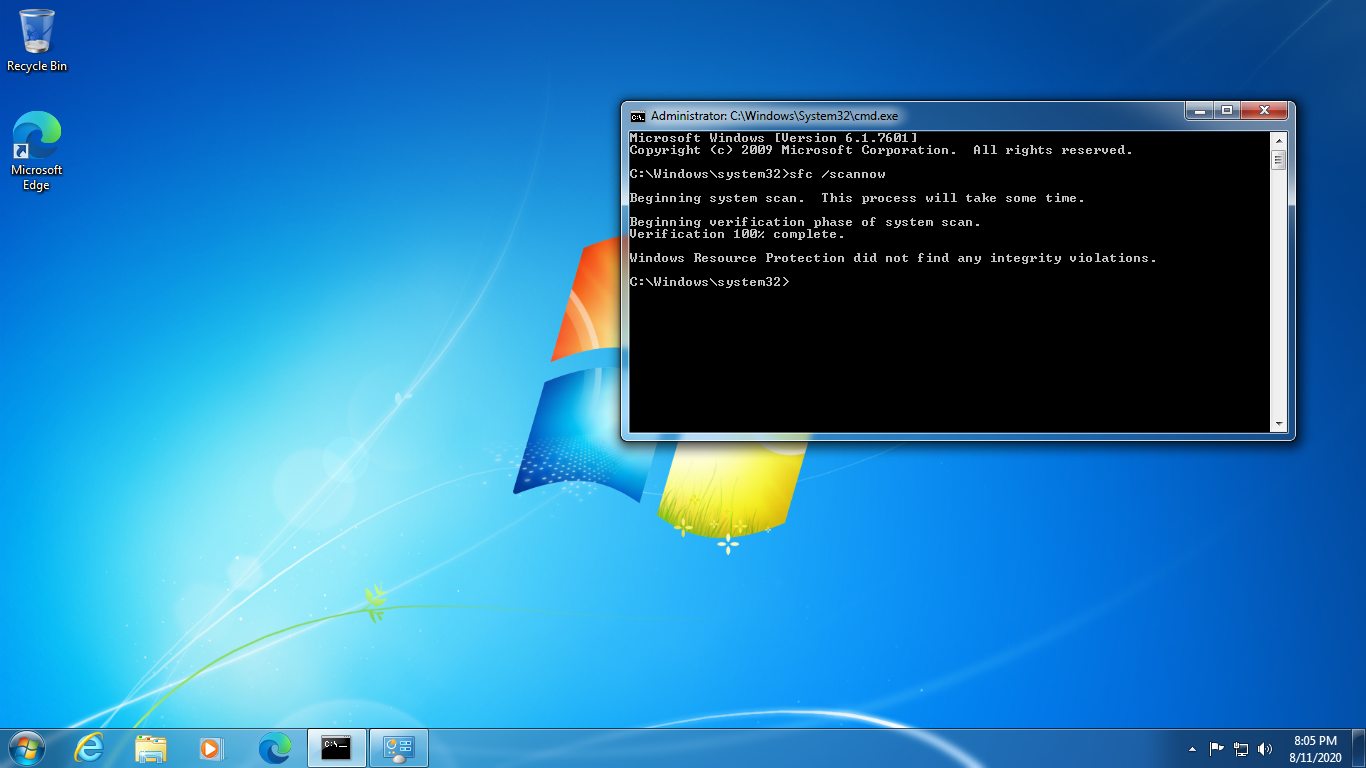The image size is (1366, 768).
Task: Open the cmd.exe title bar system menu icon
Action: [x=638, y=116]
